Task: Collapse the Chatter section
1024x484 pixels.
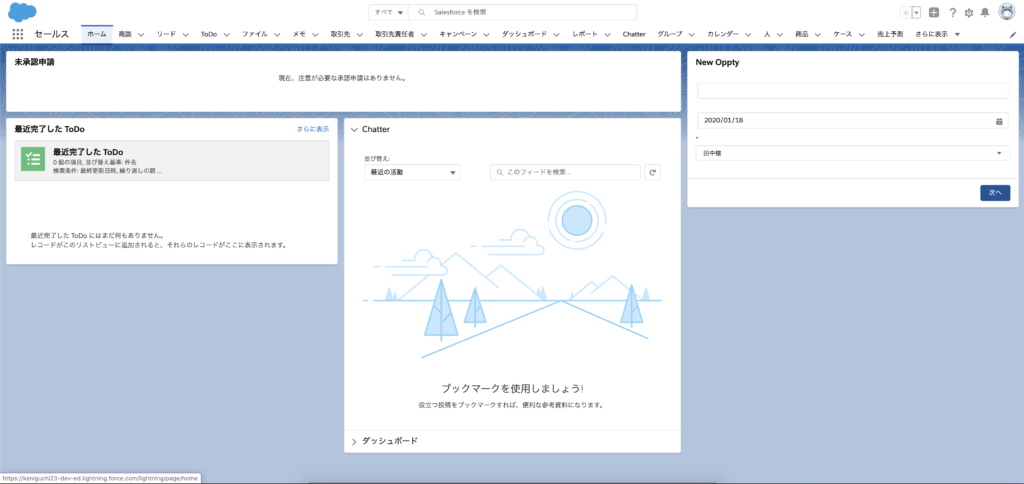Action: pyautogui.click(x=355, y=129)
